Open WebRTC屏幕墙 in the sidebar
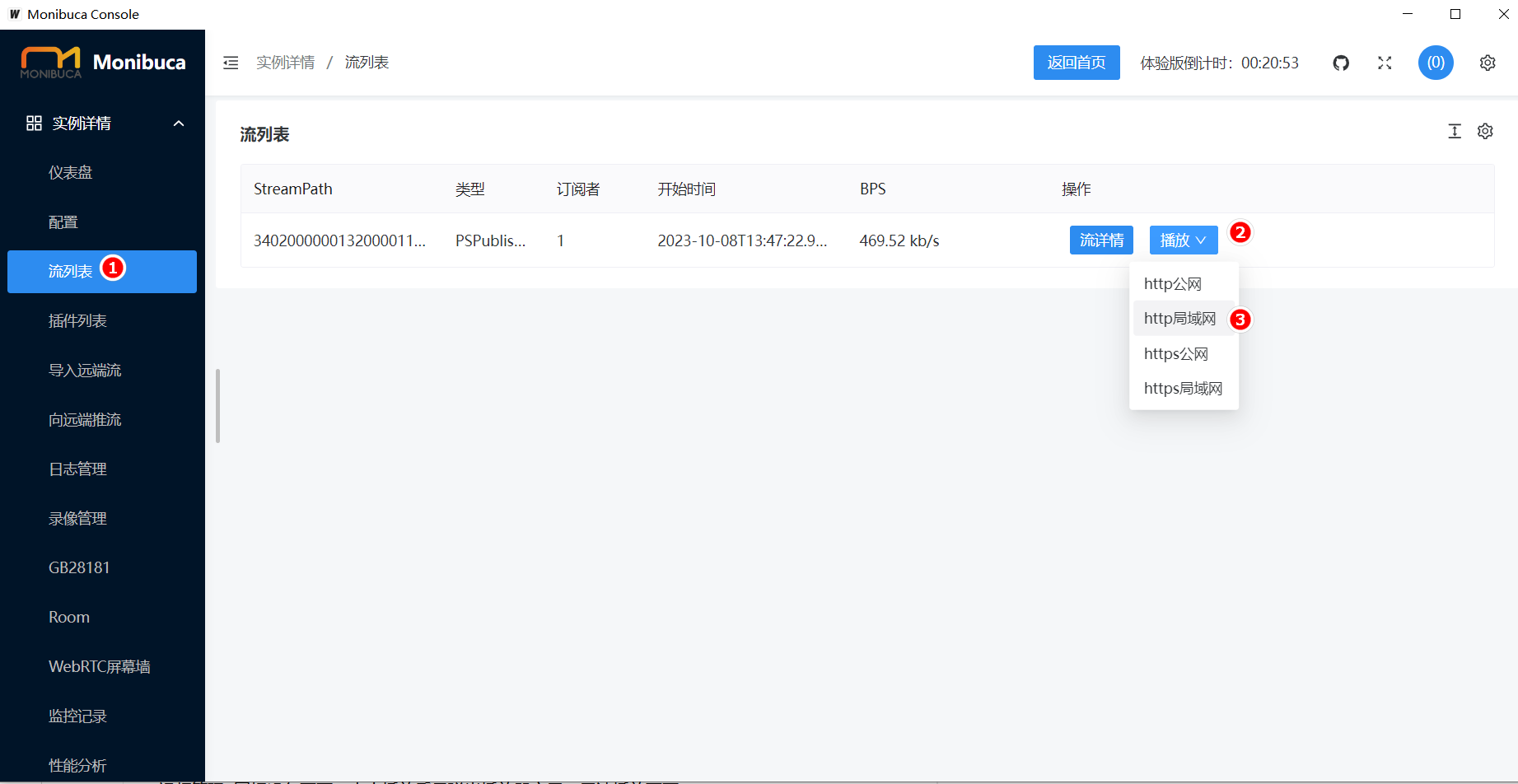1518x784 pixels. [x=102, y=667]
